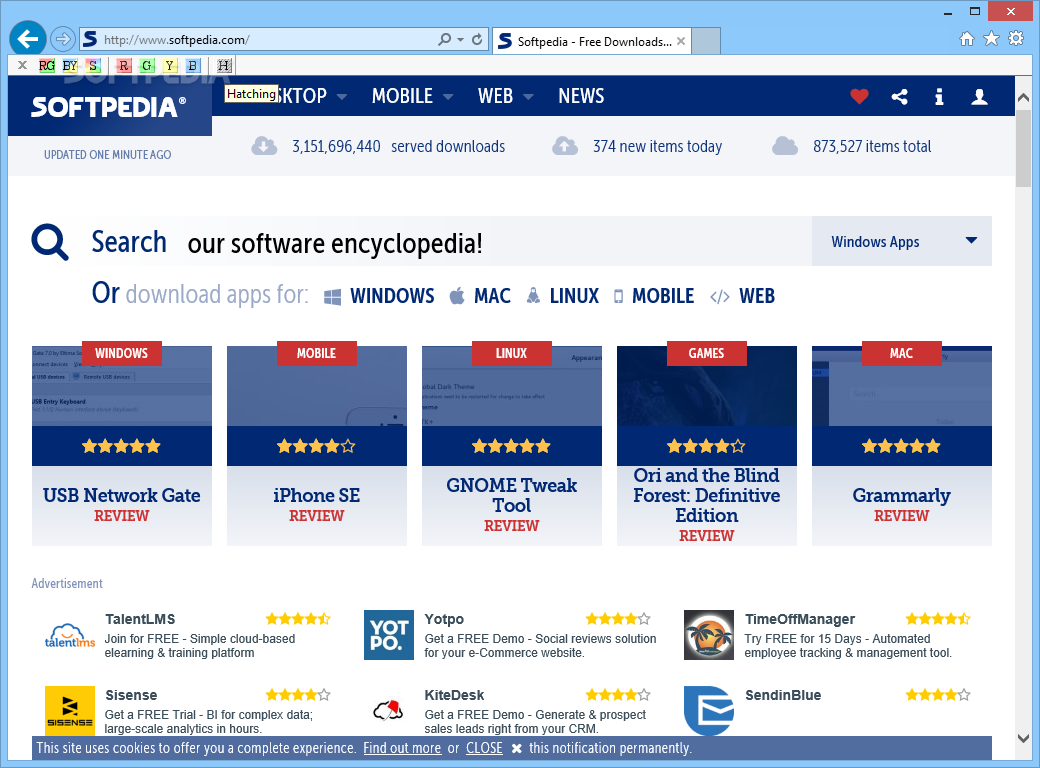Open the MOBILE navigation item
The image size is (1040, 768).
402,96
